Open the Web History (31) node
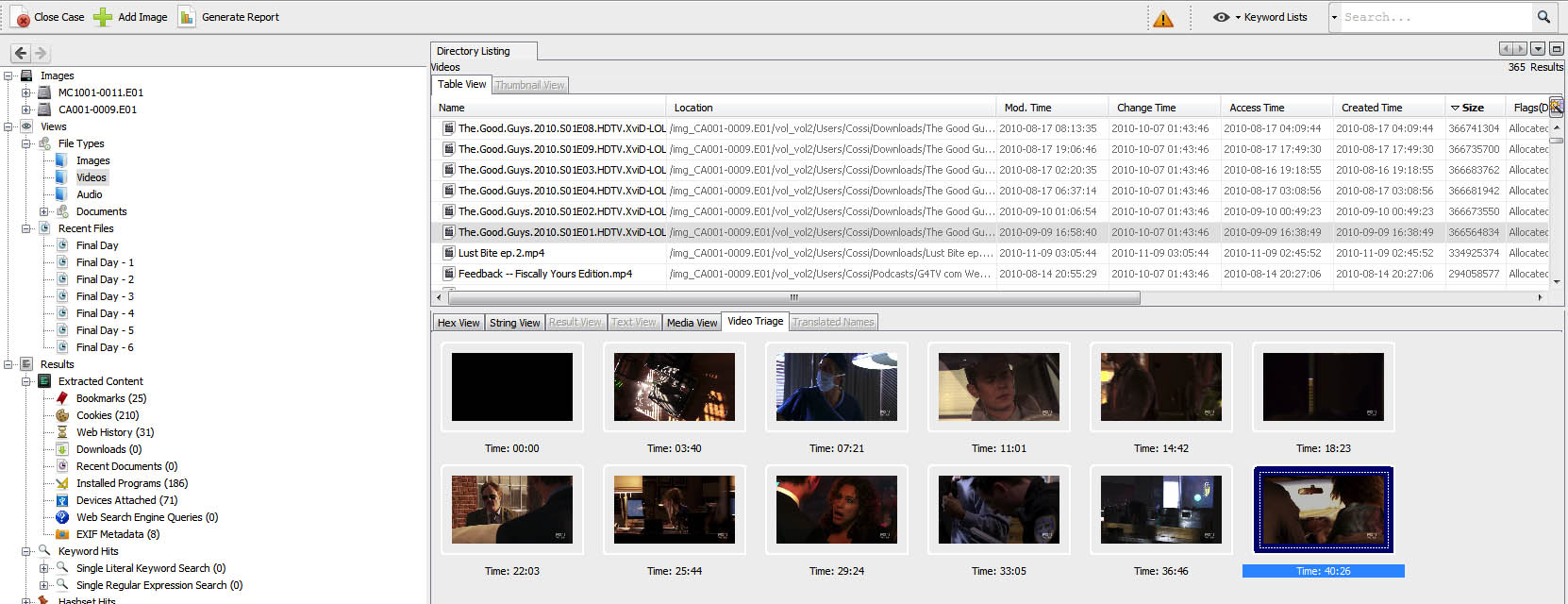 click(115, 432)
